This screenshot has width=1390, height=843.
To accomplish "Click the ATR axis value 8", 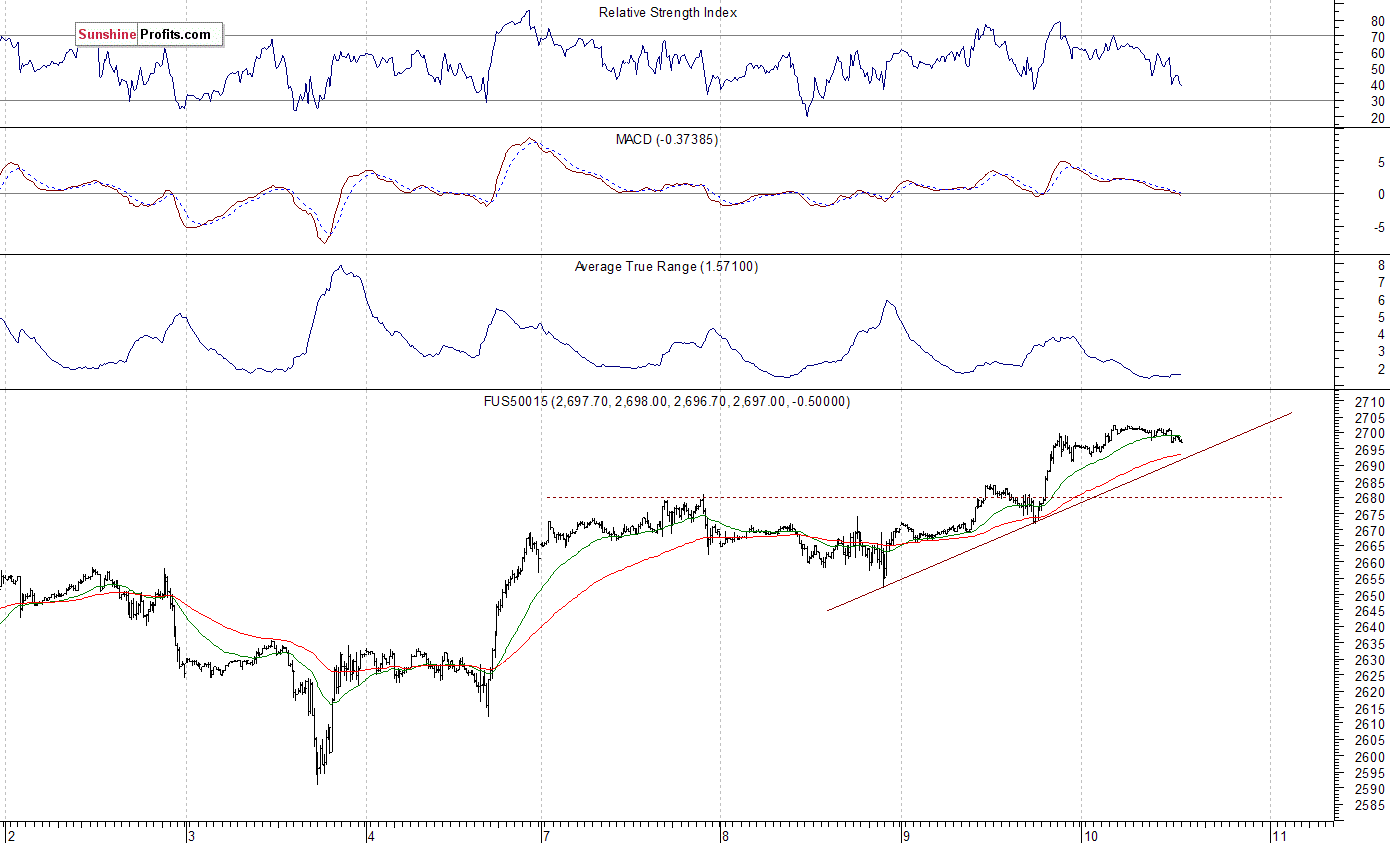I will [x=1381, y=265].
